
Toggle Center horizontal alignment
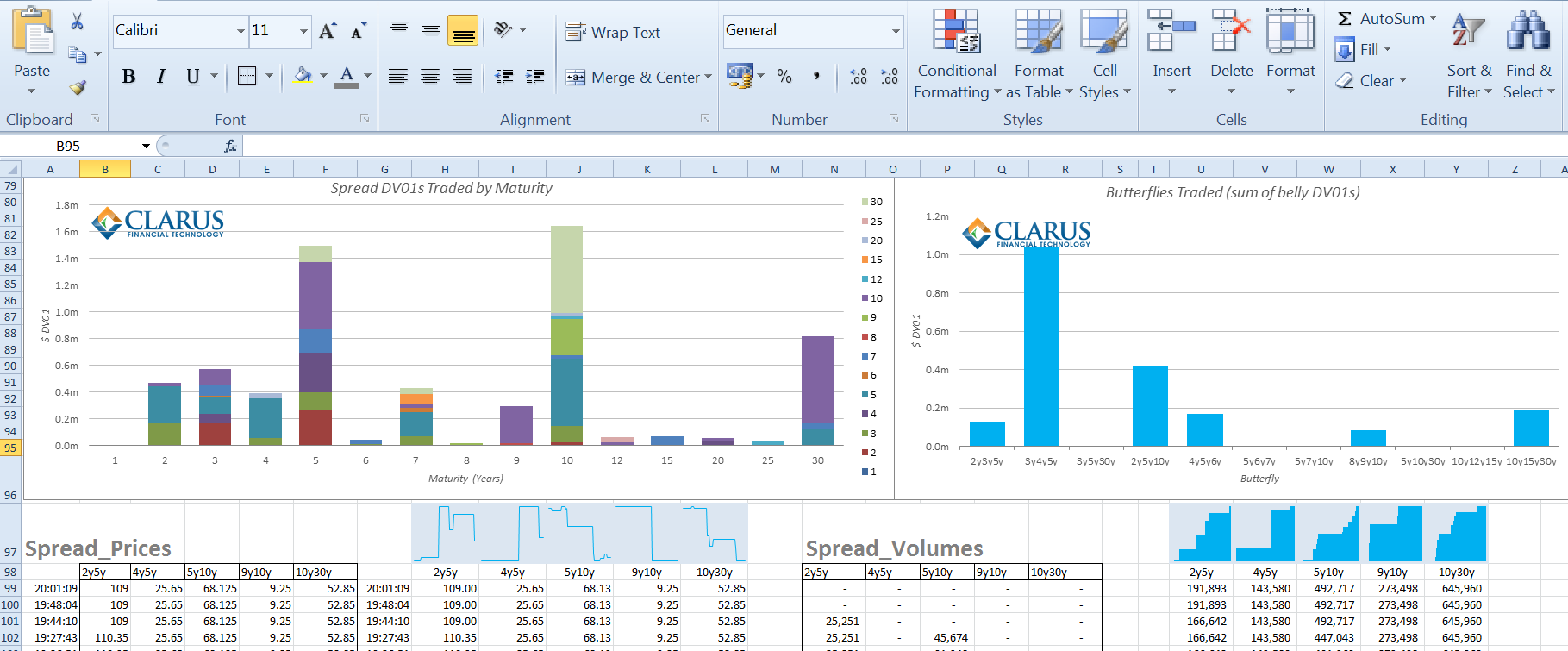point(430,76)
